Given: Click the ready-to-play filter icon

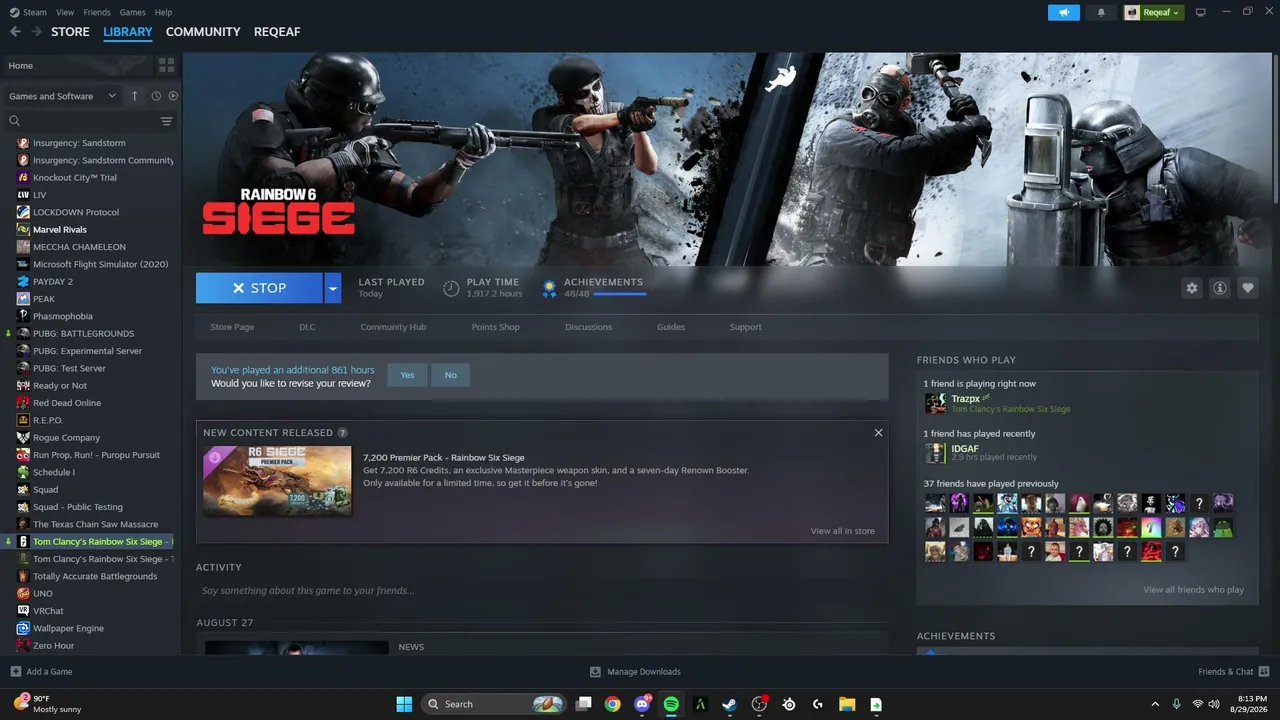Looking at the screenshot, I should click(x=173, y=96).
